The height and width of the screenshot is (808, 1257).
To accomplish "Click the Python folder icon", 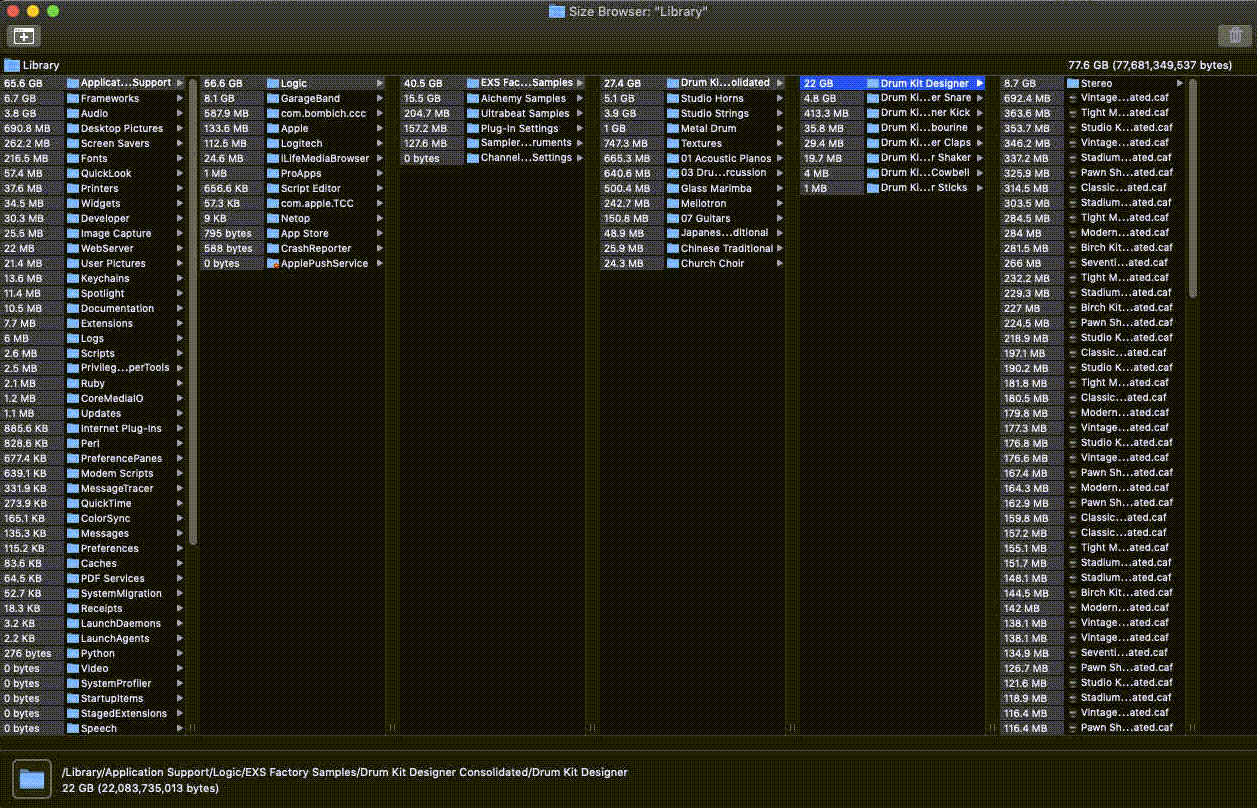I will point(73,653).
